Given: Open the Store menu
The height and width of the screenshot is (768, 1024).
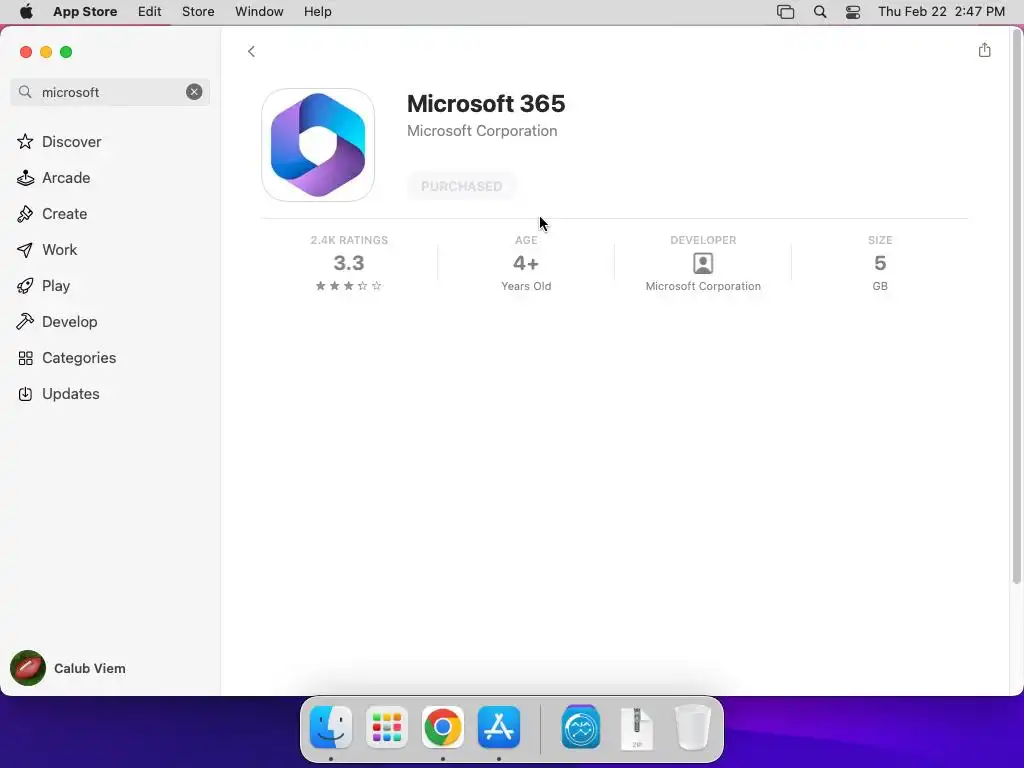Looking at the screenshot, I should [x=198, y=12].
